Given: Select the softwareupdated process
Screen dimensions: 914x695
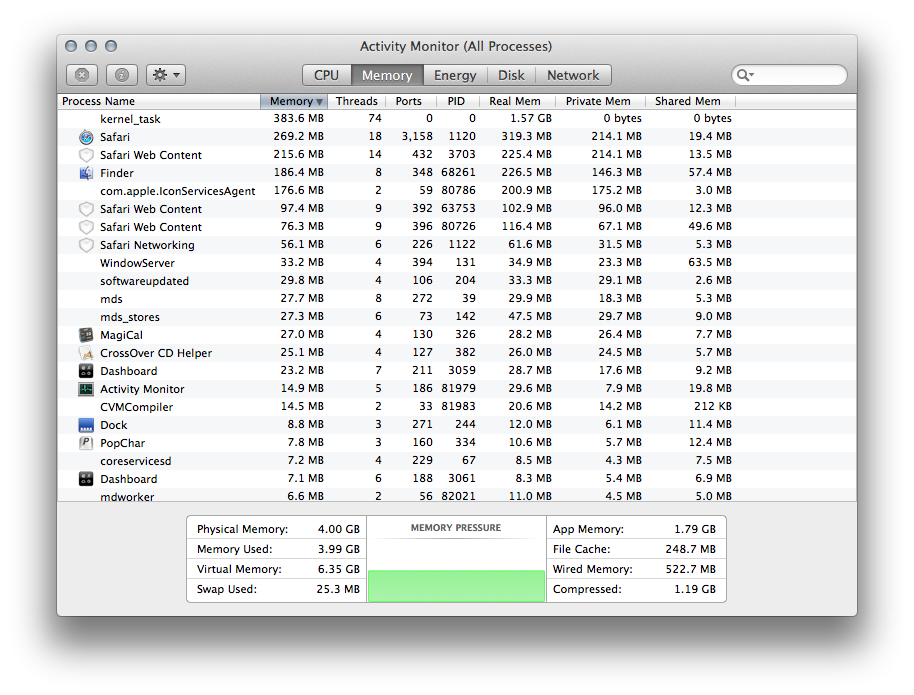Looking at the screenshot, I should pyautogui.click(x=457, y=280).
